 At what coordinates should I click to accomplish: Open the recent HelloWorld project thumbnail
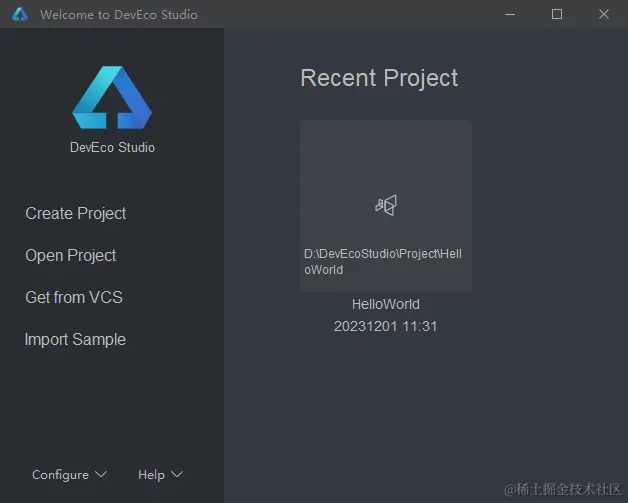[x=386, y=206]
